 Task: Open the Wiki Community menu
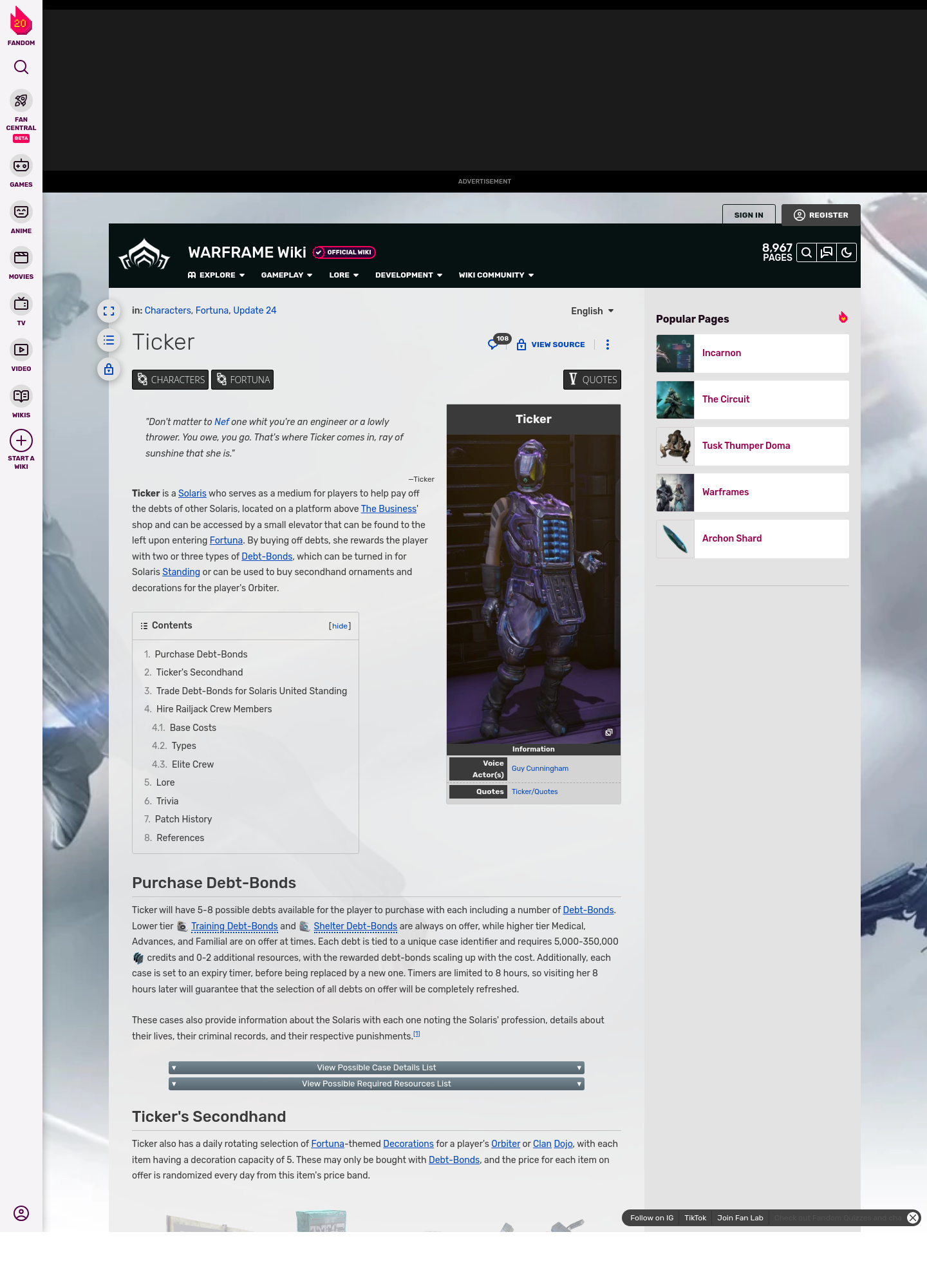[496, 275]
